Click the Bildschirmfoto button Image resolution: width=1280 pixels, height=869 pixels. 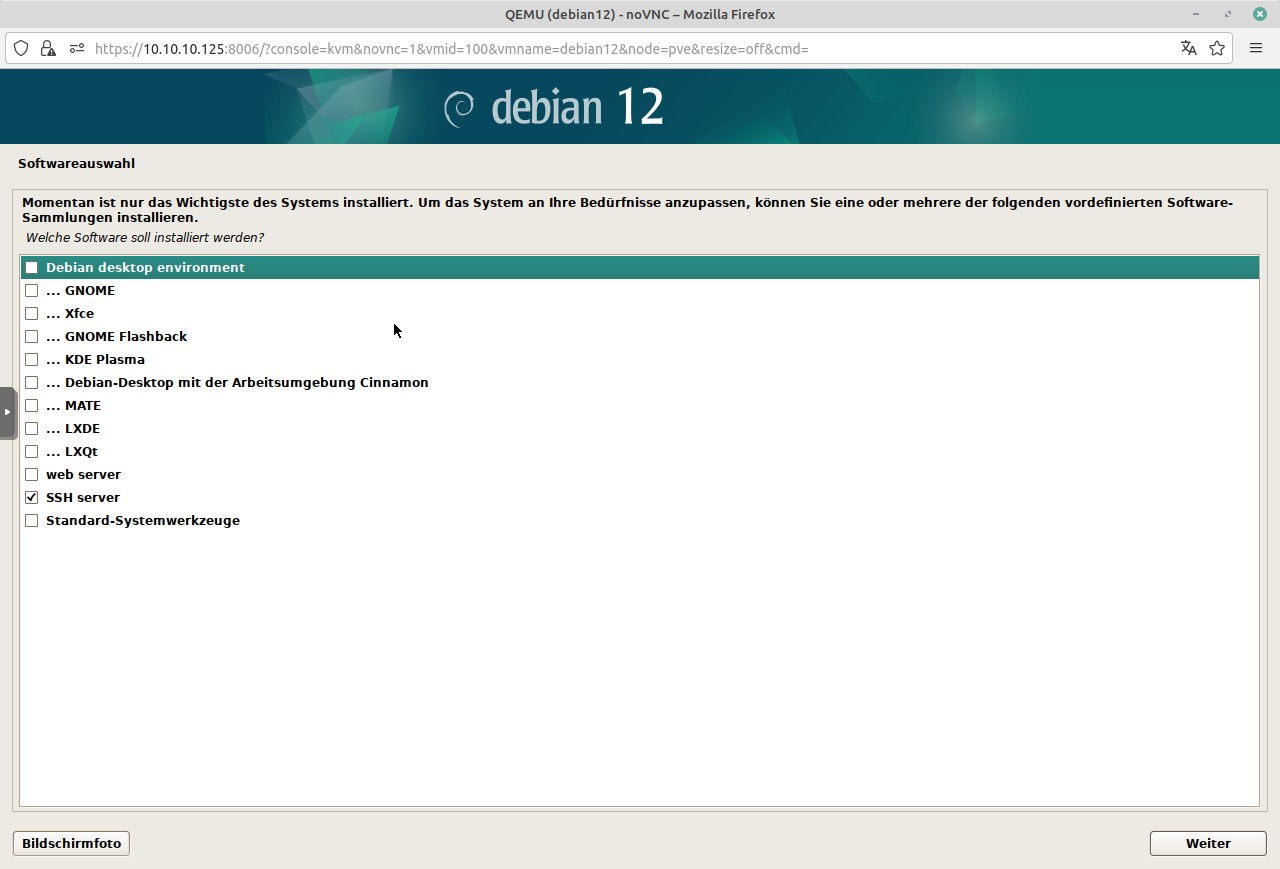pyautogui.click(x=71, y=843)
